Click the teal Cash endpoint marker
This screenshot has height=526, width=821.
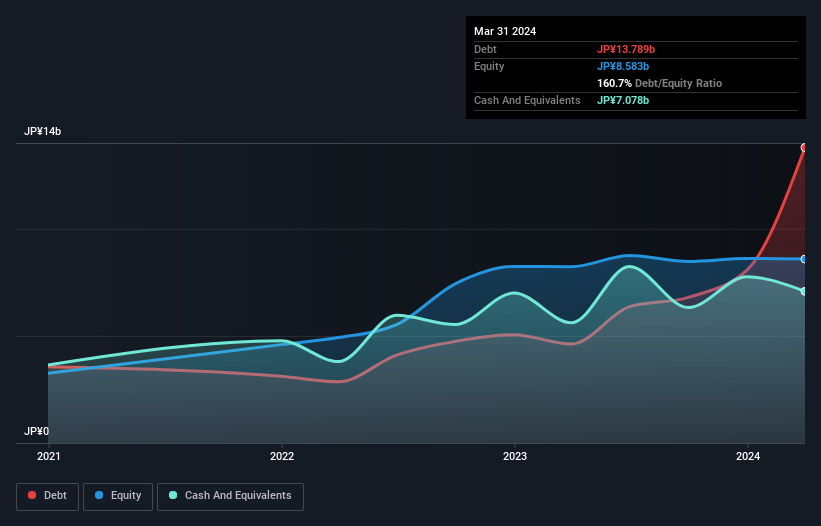tap(804, 292)
